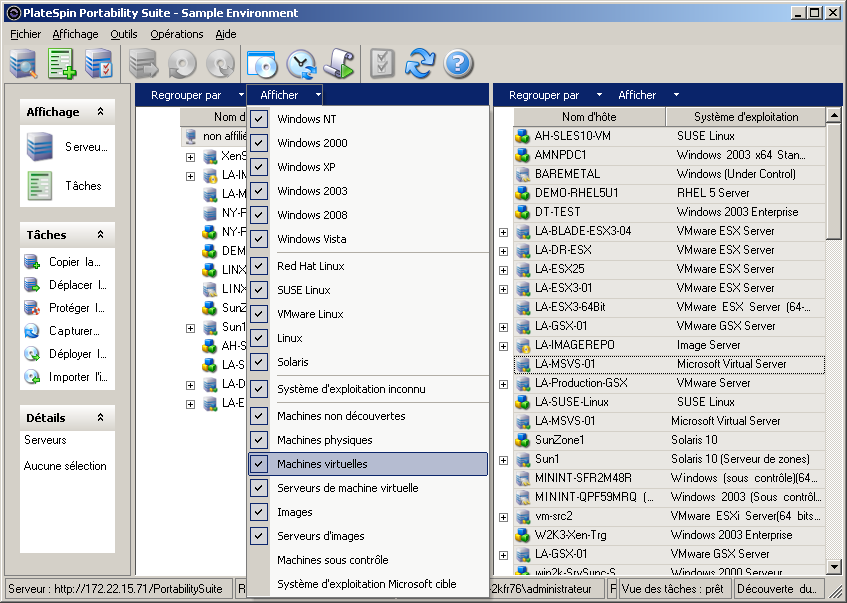Expand the LA-BLADE-ESX3-04 tree node
This screenshot has height=603, width=847.
(503, 231)
